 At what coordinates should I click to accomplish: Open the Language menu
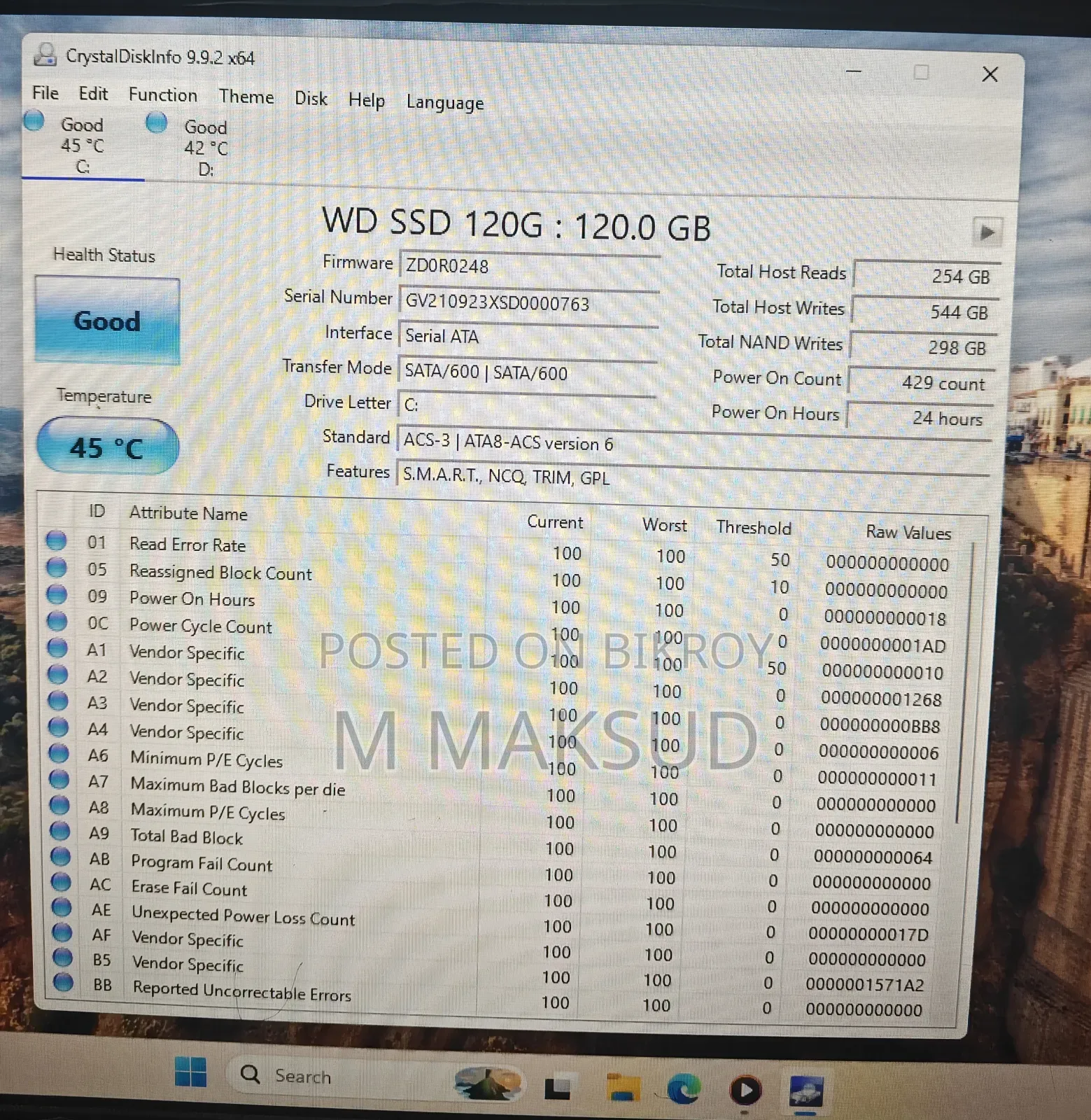pos(445,104)
